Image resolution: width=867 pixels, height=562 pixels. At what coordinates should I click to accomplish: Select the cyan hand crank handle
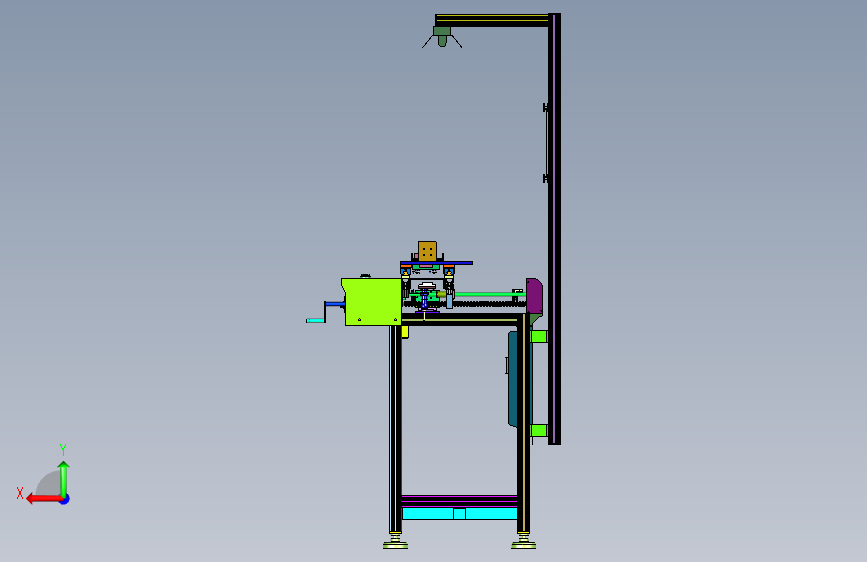[316, 320]
